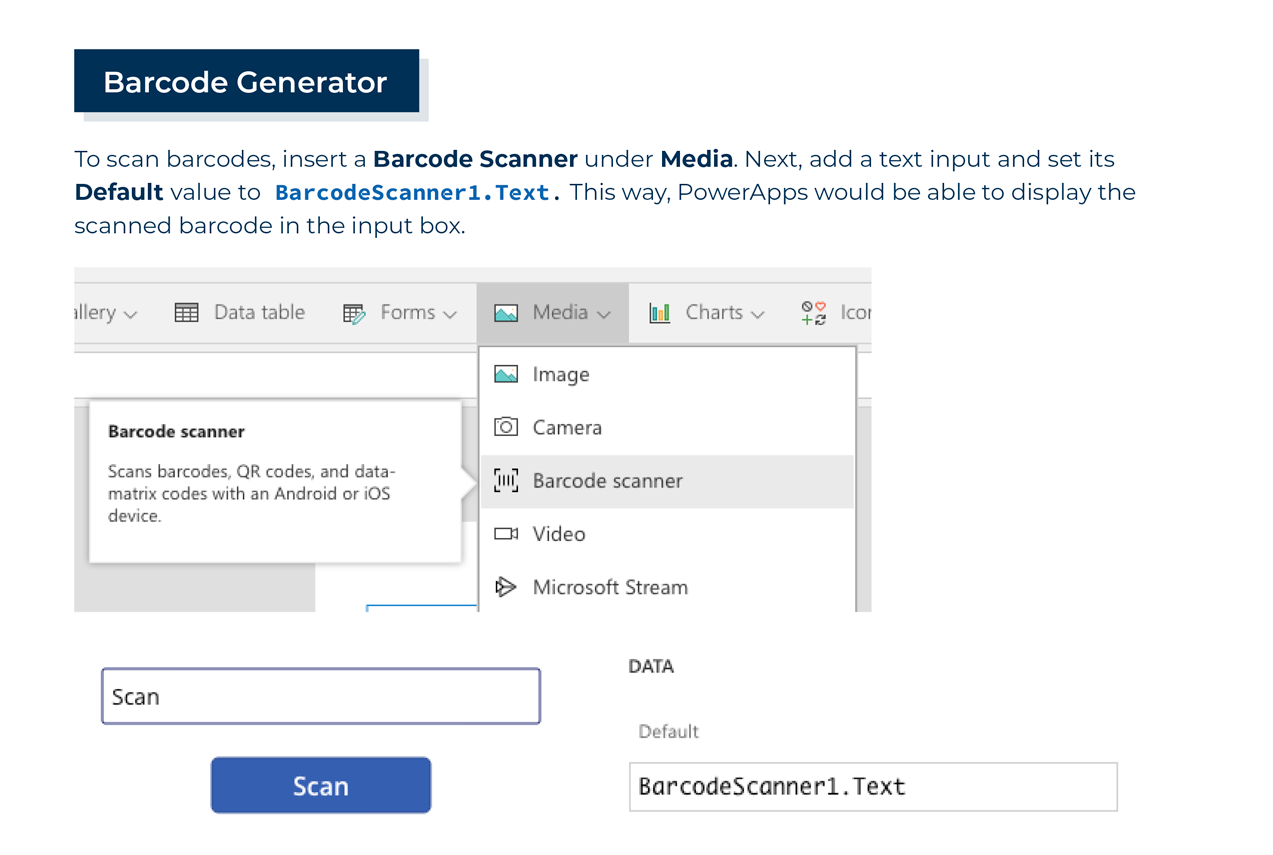Choose Microsoft Stream from Media menu

610,587
